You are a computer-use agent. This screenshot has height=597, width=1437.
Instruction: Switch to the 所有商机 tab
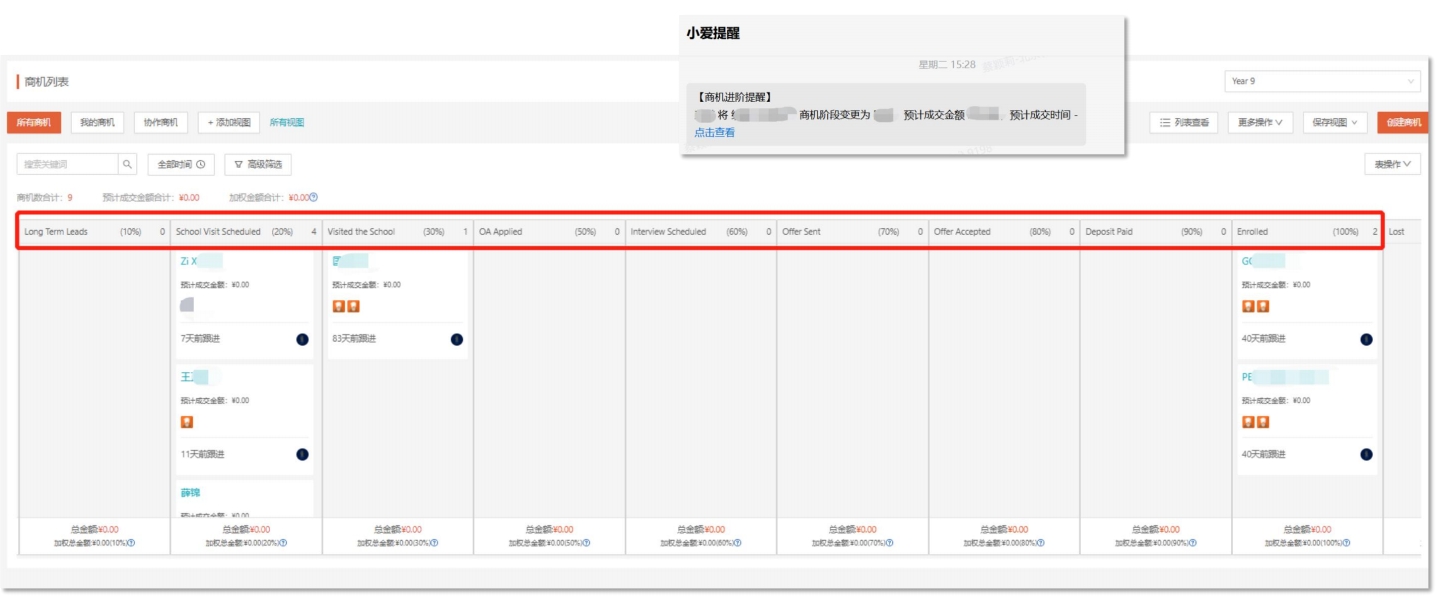tap(34, 122)
